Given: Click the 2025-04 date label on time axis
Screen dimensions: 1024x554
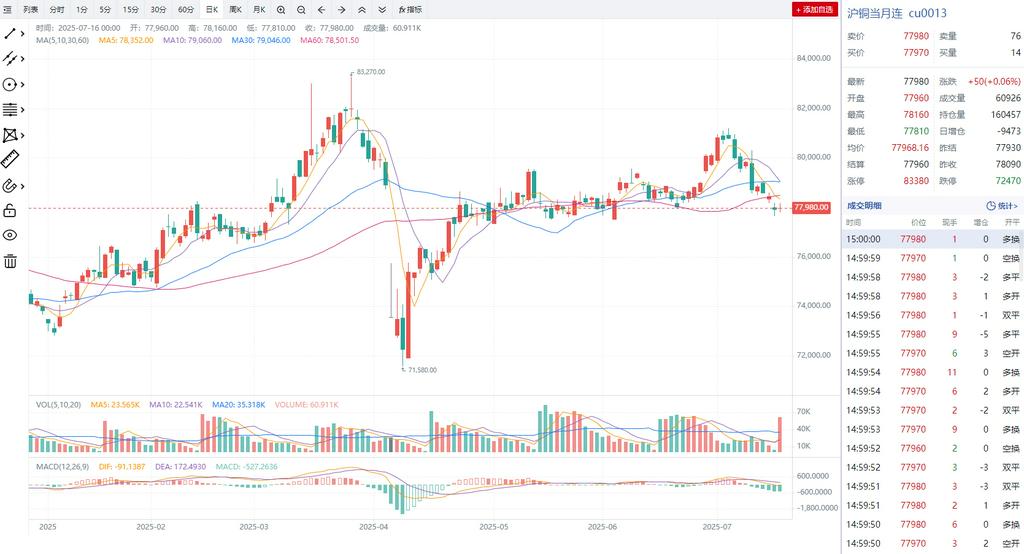Looking at the screenshot, I should click(x=374, y=527).
